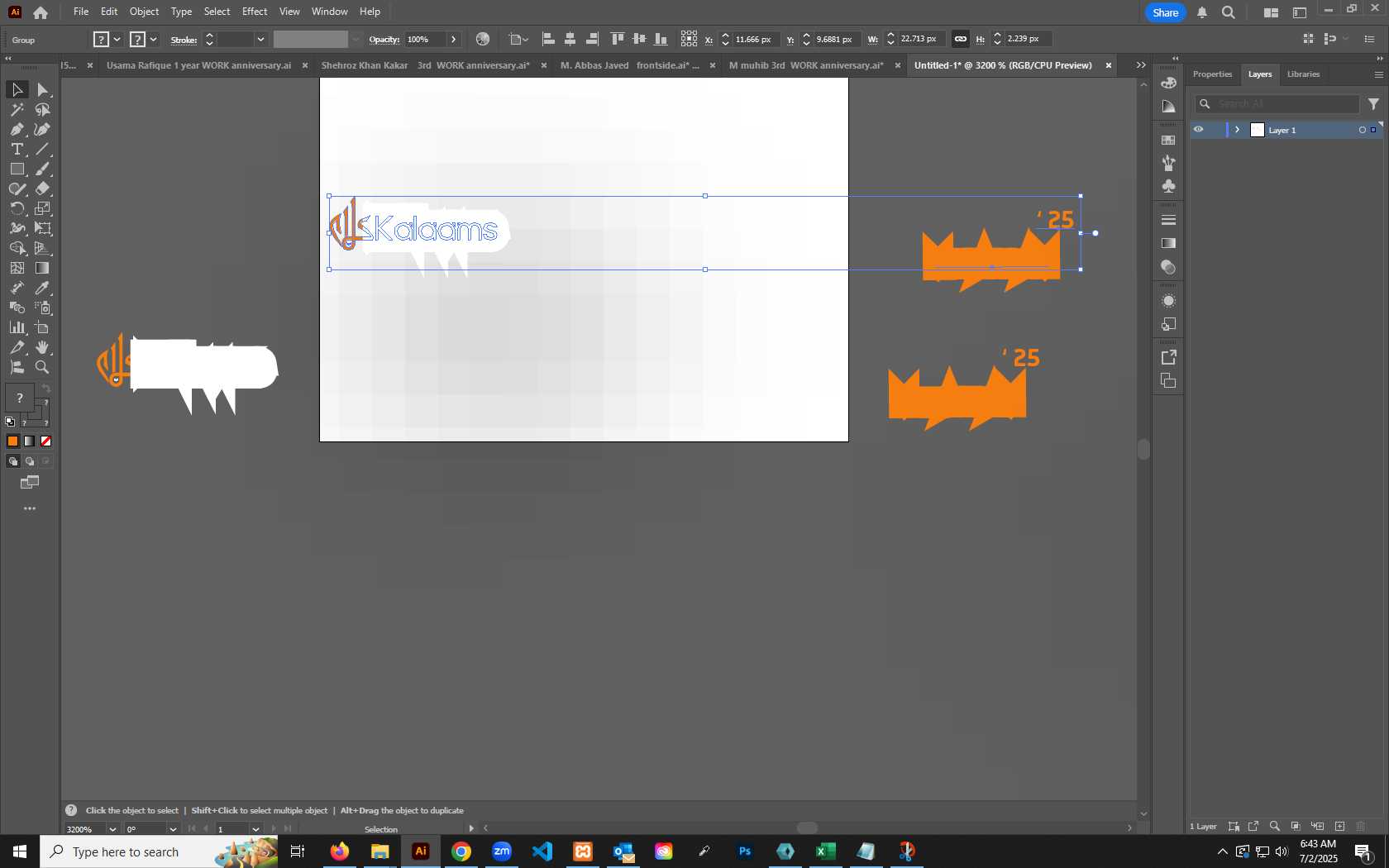Image resolution: width=1389 pixels, height=868 pixels.
Task: Select the Eyedropper tool
Action: coord(43,288)
